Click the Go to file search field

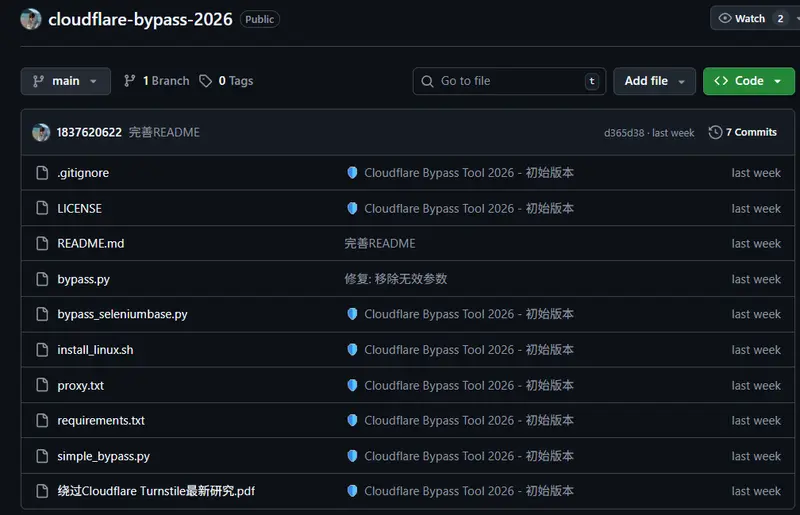[x=509, y=81]
